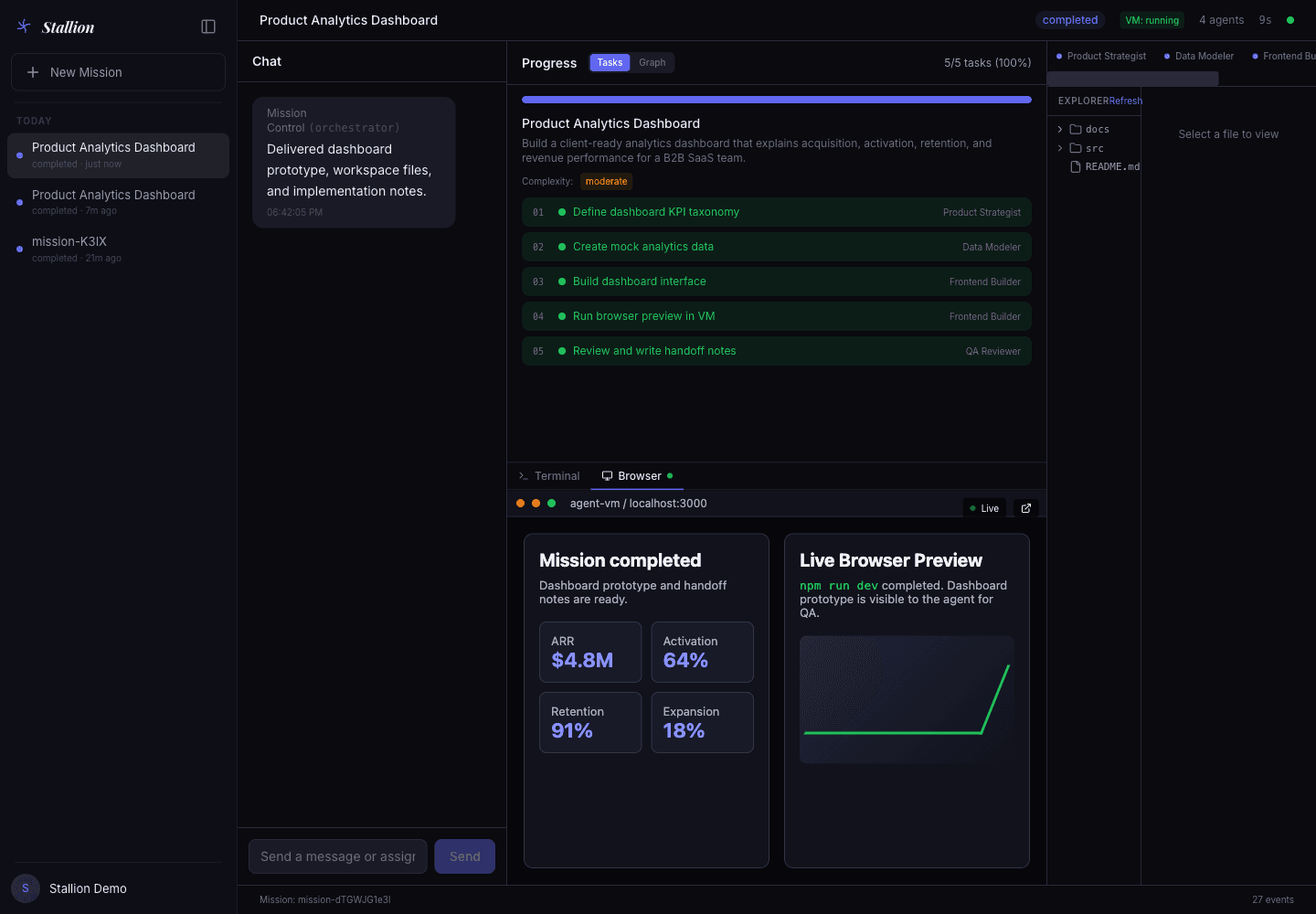
Task: Open the mission-K3IX history entry
Action: pyautogui.click(x=118, y=249)
